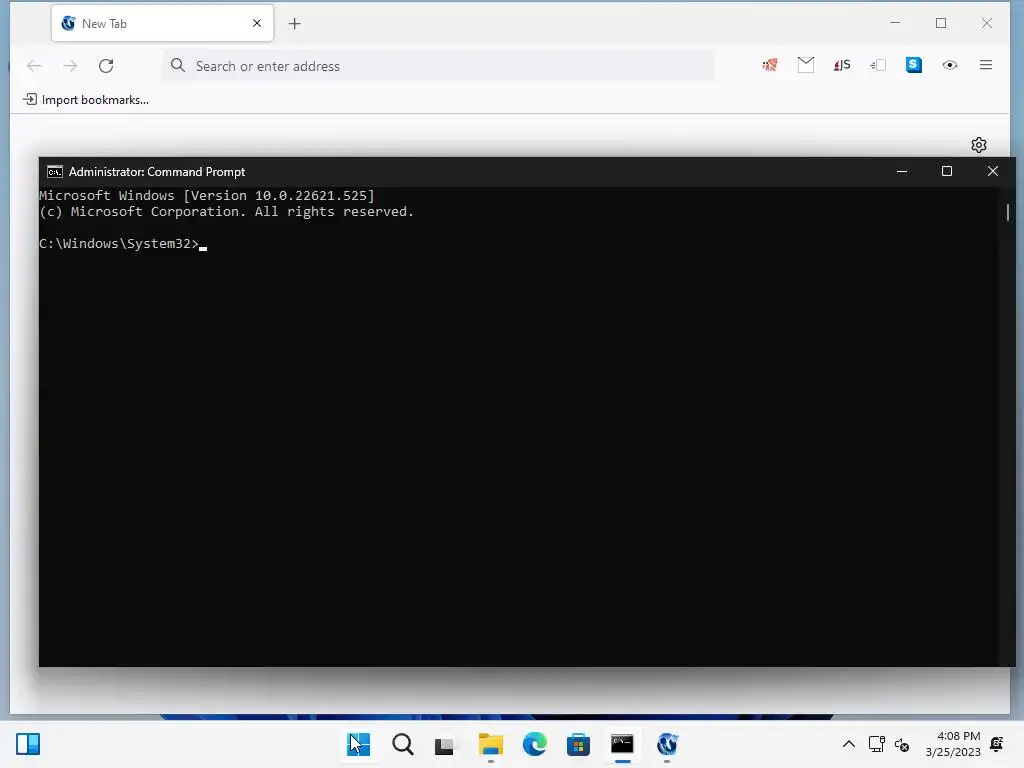The image size is (1024, 768).
Task: Minimize the browser window
Action: 895,23
